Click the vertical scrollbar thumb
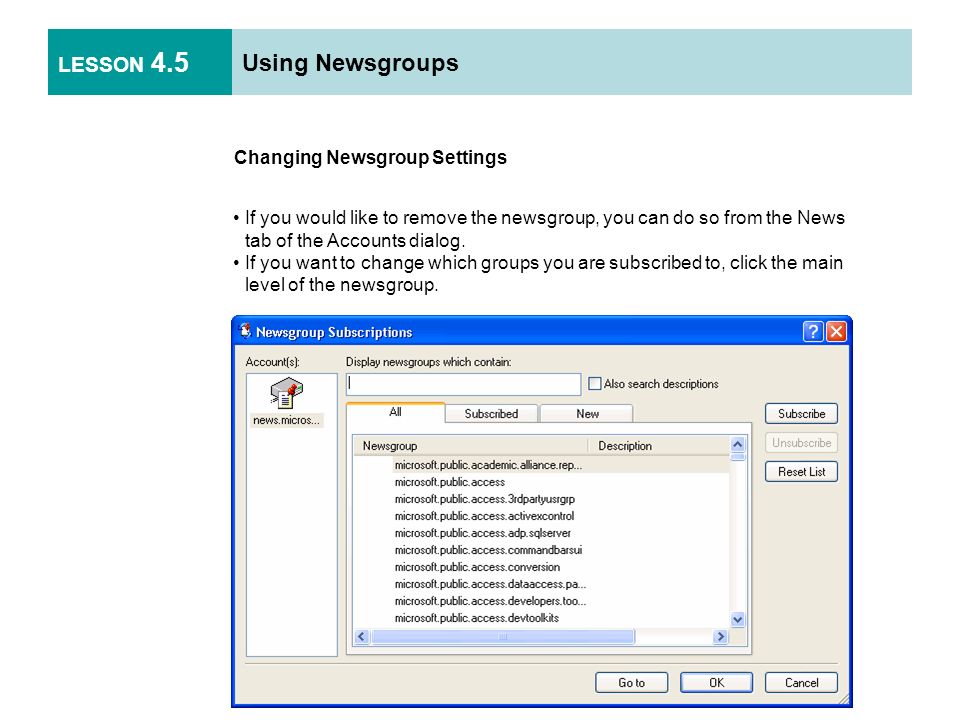960x720 pixels. point(738,457)
